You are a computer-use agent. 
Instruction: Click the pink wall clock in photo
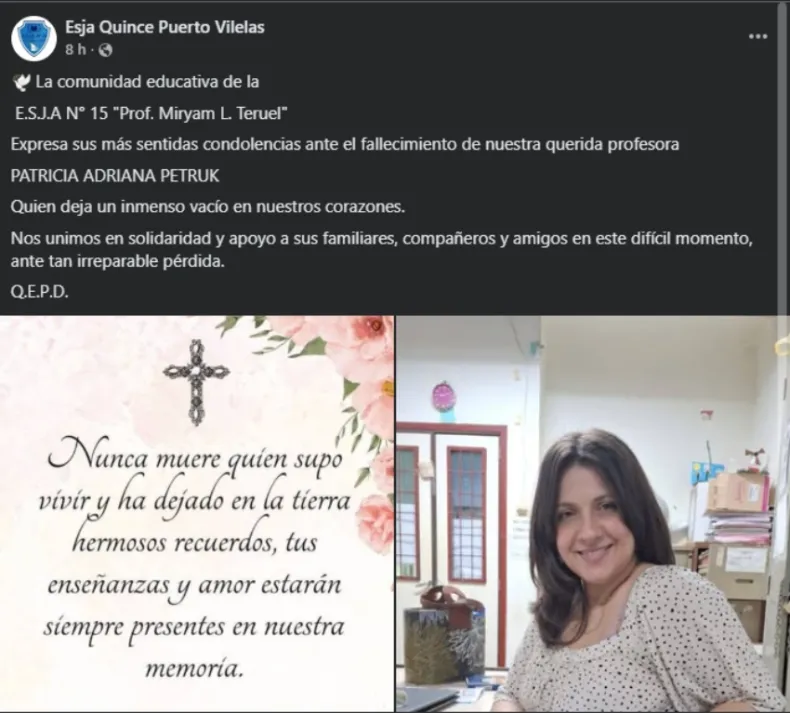click(444, 397)
